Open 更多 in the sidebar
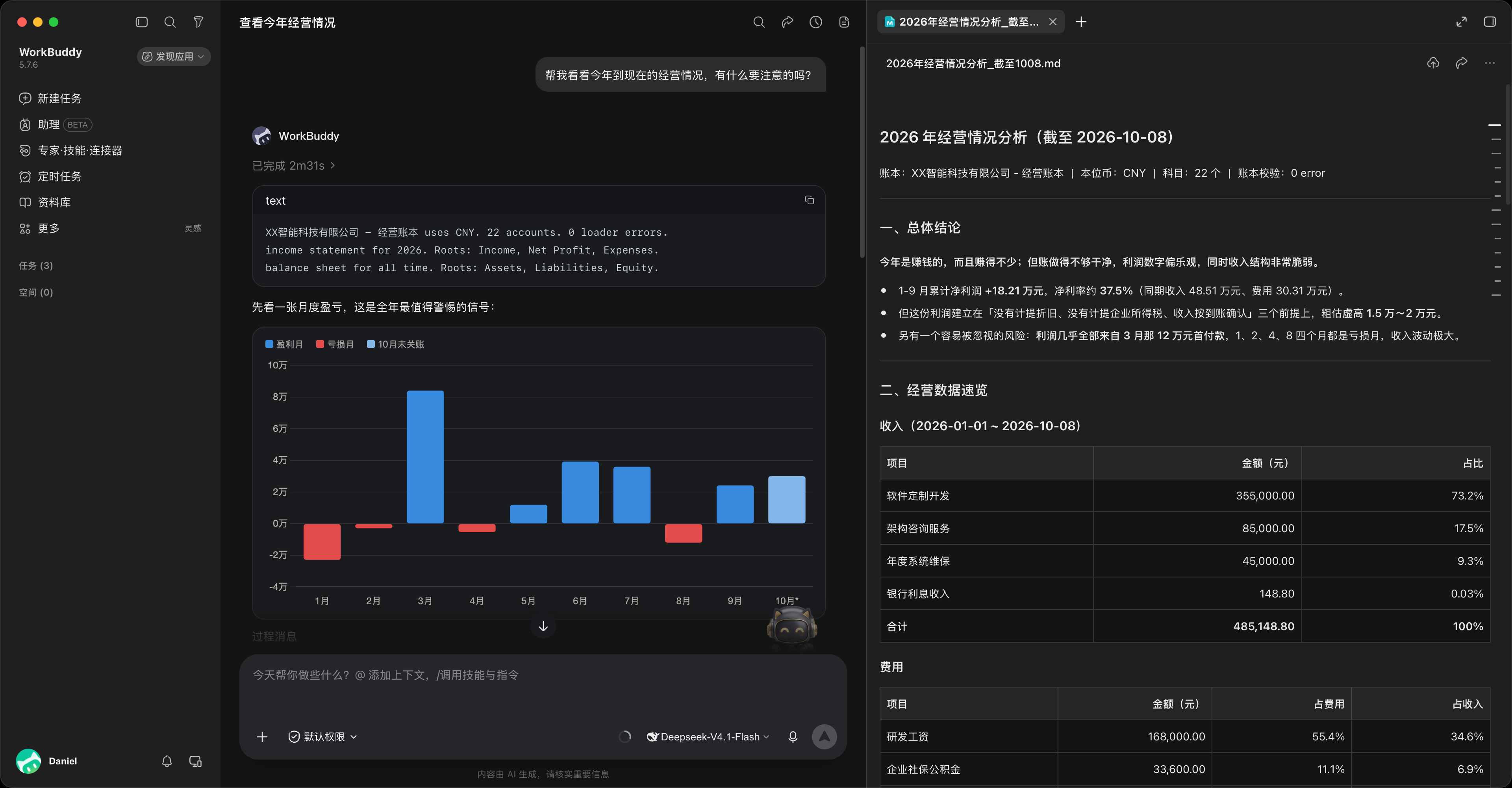The image size is (1512, 788). coord(39,228)
